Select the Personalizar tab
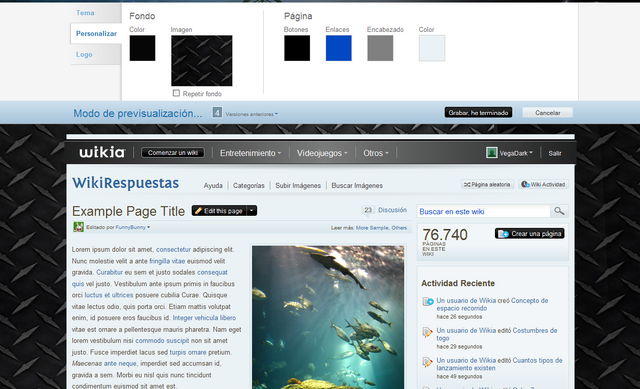 (x=96, y=33)
